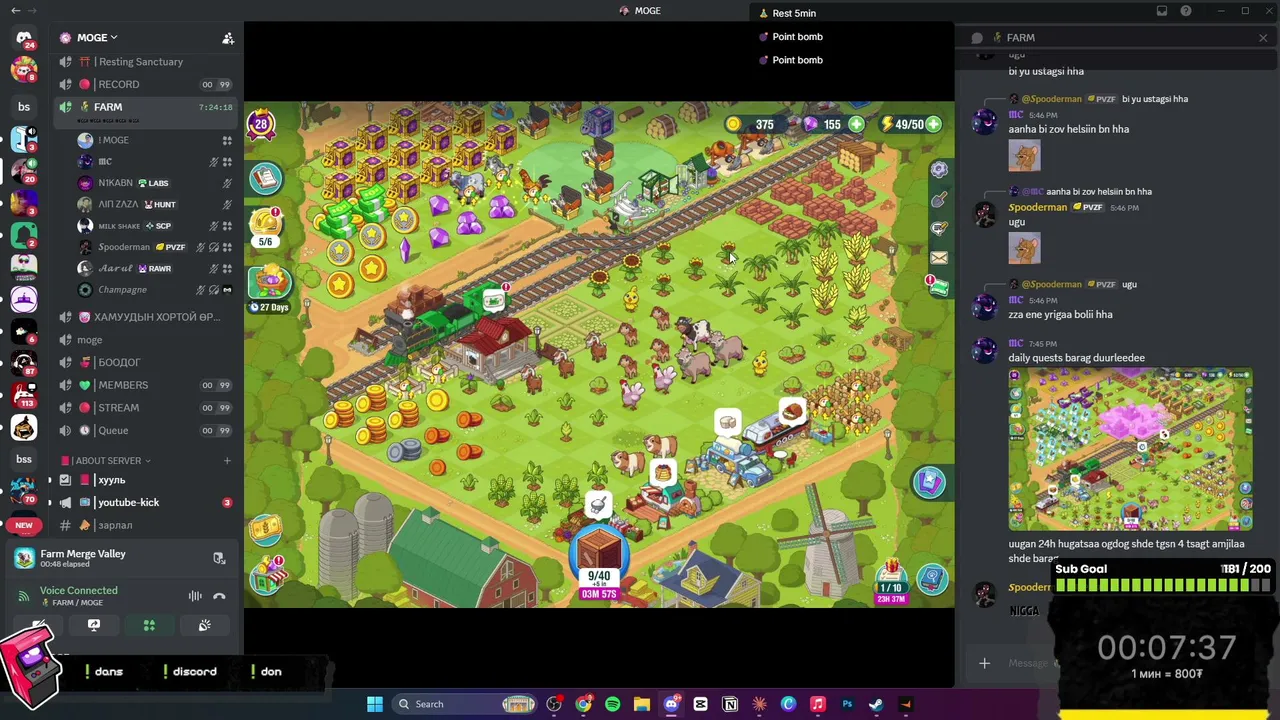The height and width of the screenshot is (720, 1280).
Task: Select user MILK SHAKE in voice list
Action: point(155,226)
